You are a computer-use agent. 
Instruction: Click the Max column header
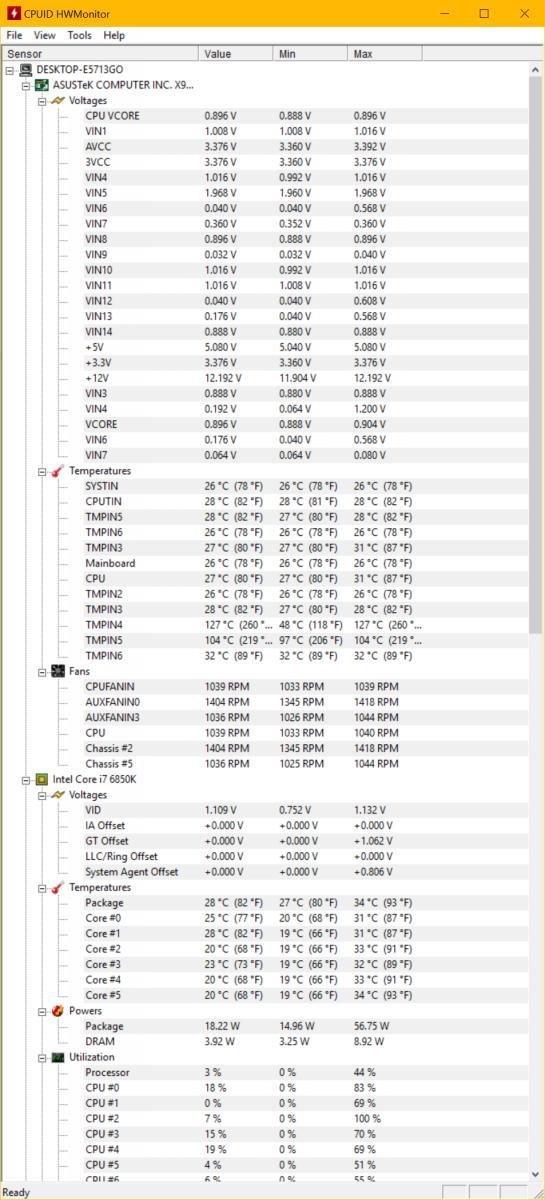[385, 54]
